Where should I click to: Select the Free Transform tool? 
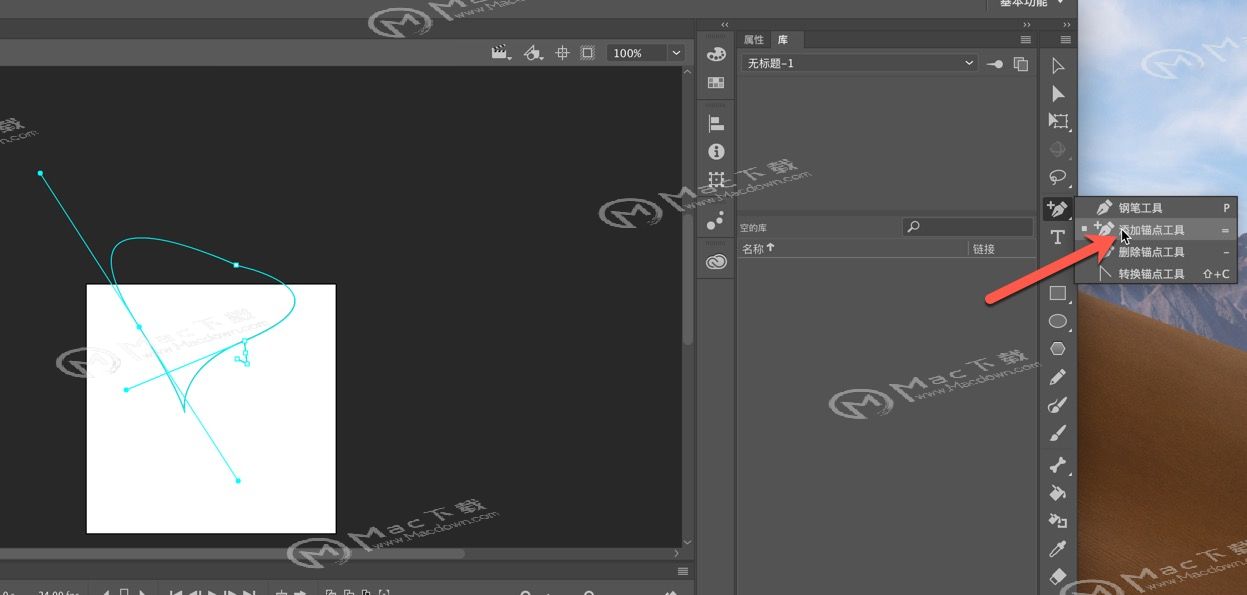[x=1057, y=121]
